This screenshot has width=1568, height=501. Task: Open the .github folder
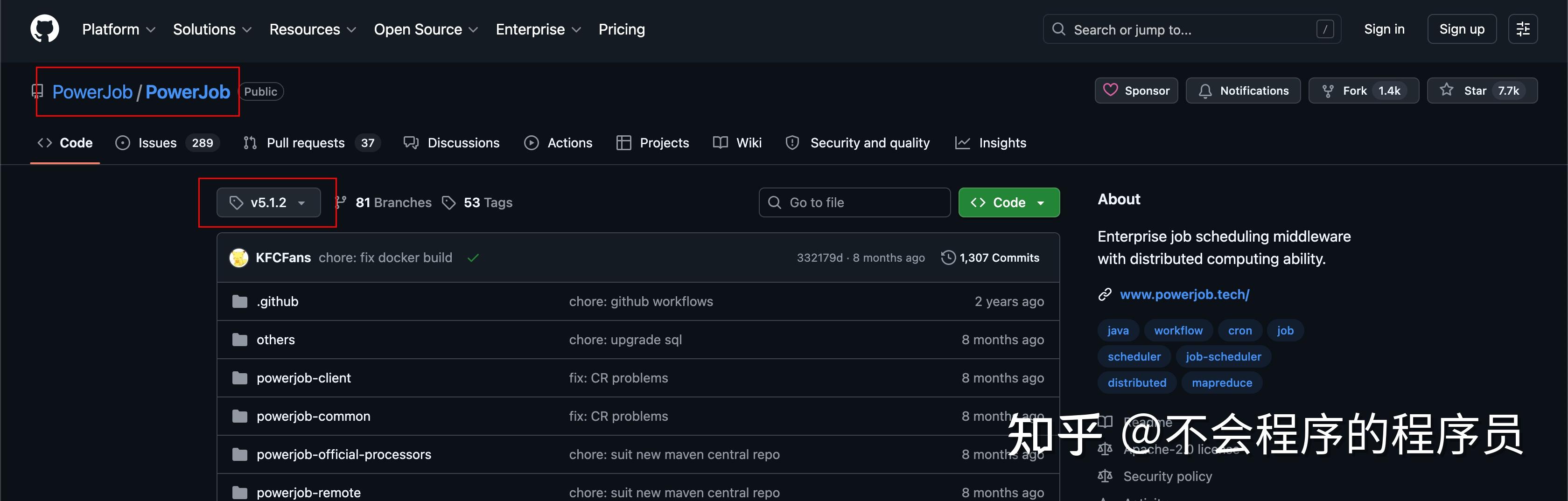pyautogui.click(x=277, y=301)
